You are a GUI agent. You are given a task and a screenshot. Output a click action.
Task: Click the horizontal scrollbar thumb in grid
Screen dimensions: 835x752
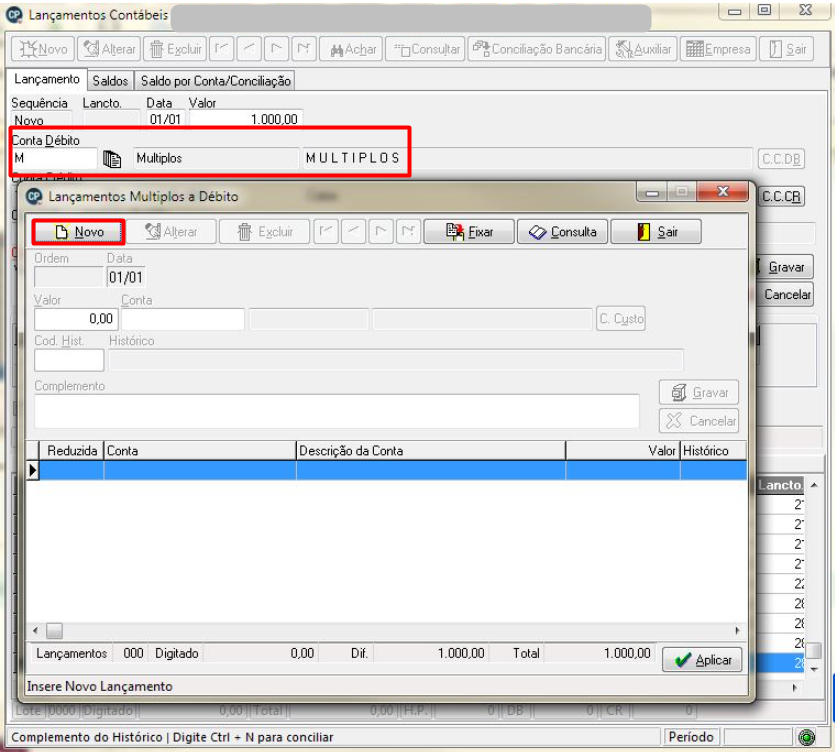[54, 631]
